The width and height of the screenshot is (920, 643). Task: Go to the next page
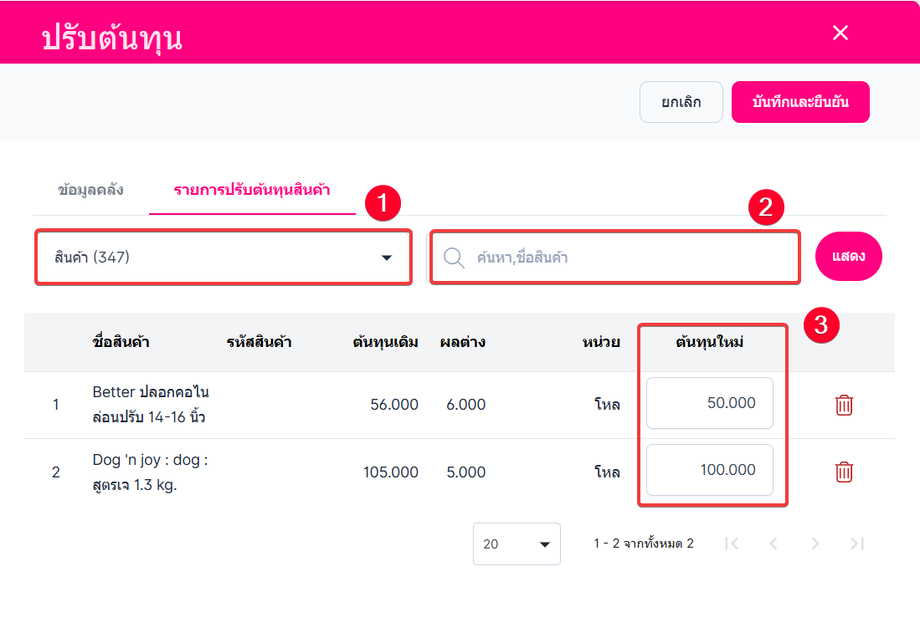[x=815, y=544]
